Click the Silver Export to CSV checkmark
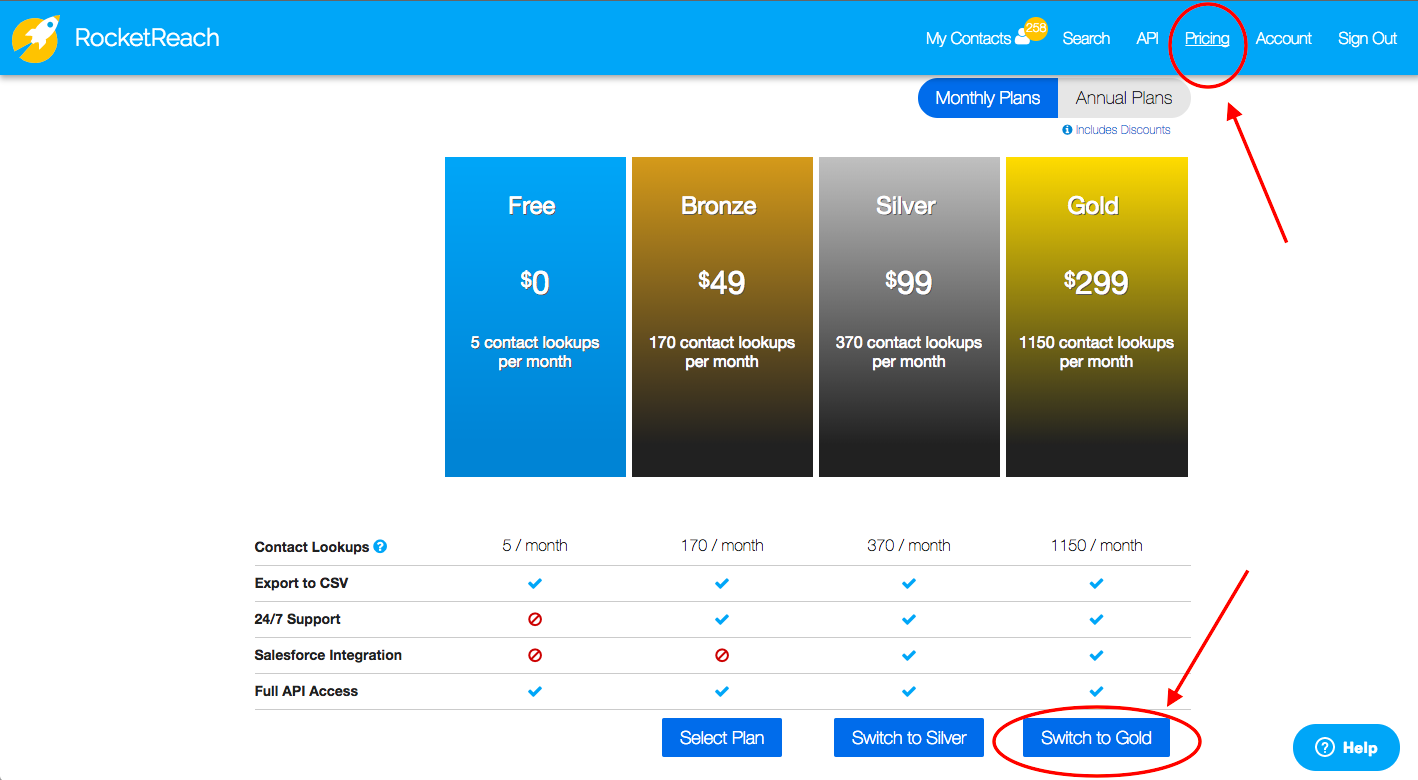This screenshot has width=1418, height=780. coord(909,583)
